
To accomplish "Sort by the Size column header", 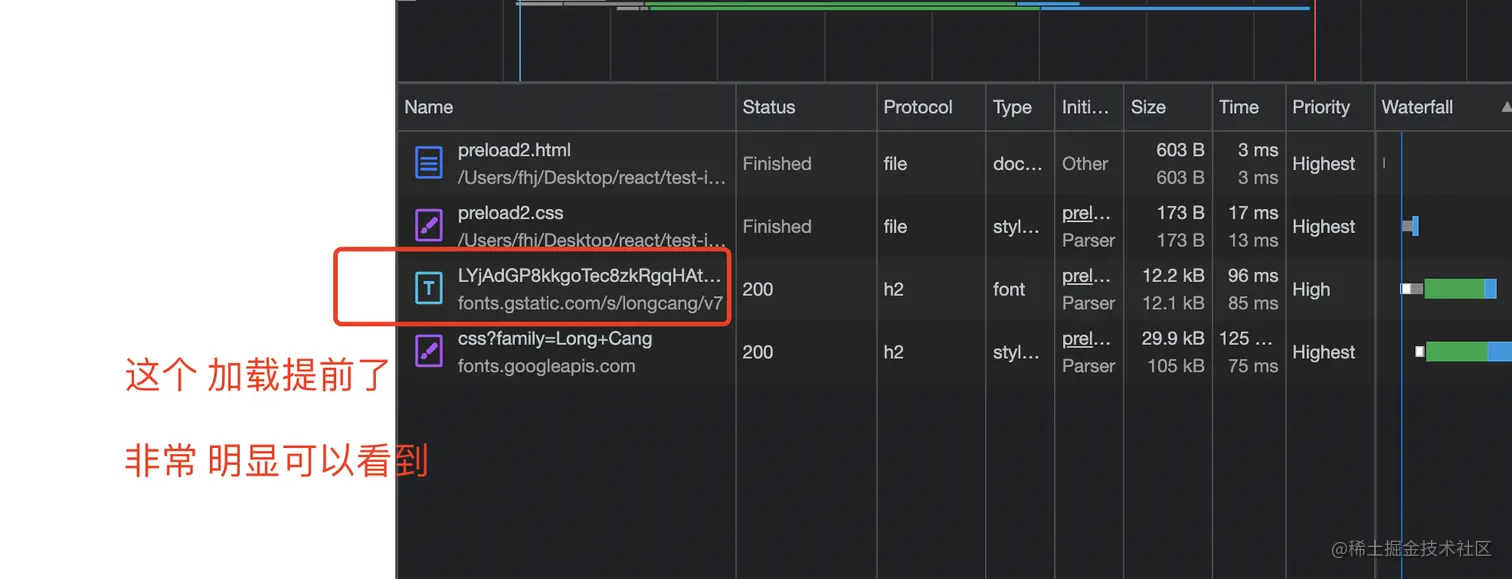I will tap(1148, 107).
